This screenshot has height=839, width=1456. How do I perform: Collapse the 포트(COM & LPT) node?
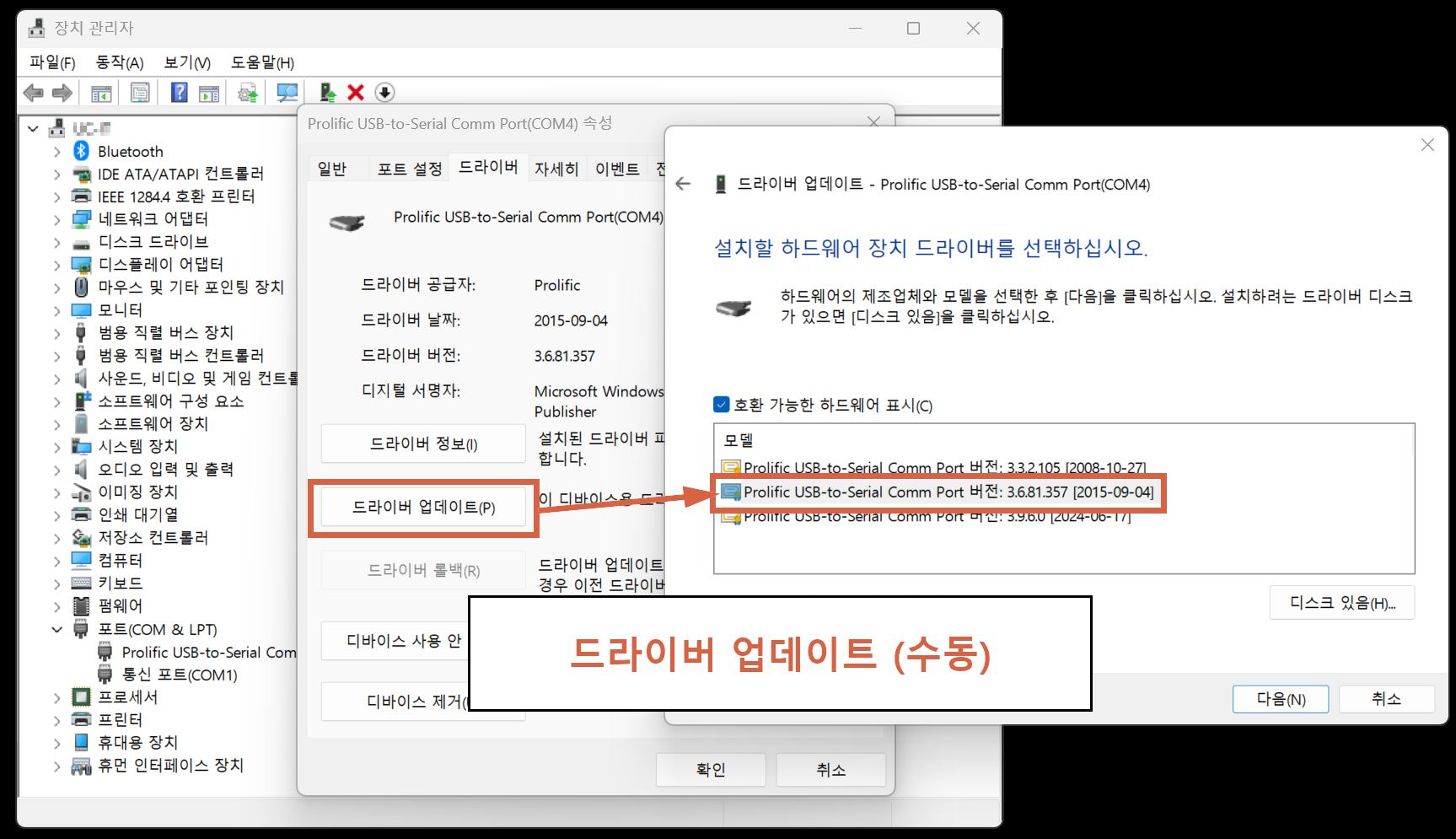[56, 629]
